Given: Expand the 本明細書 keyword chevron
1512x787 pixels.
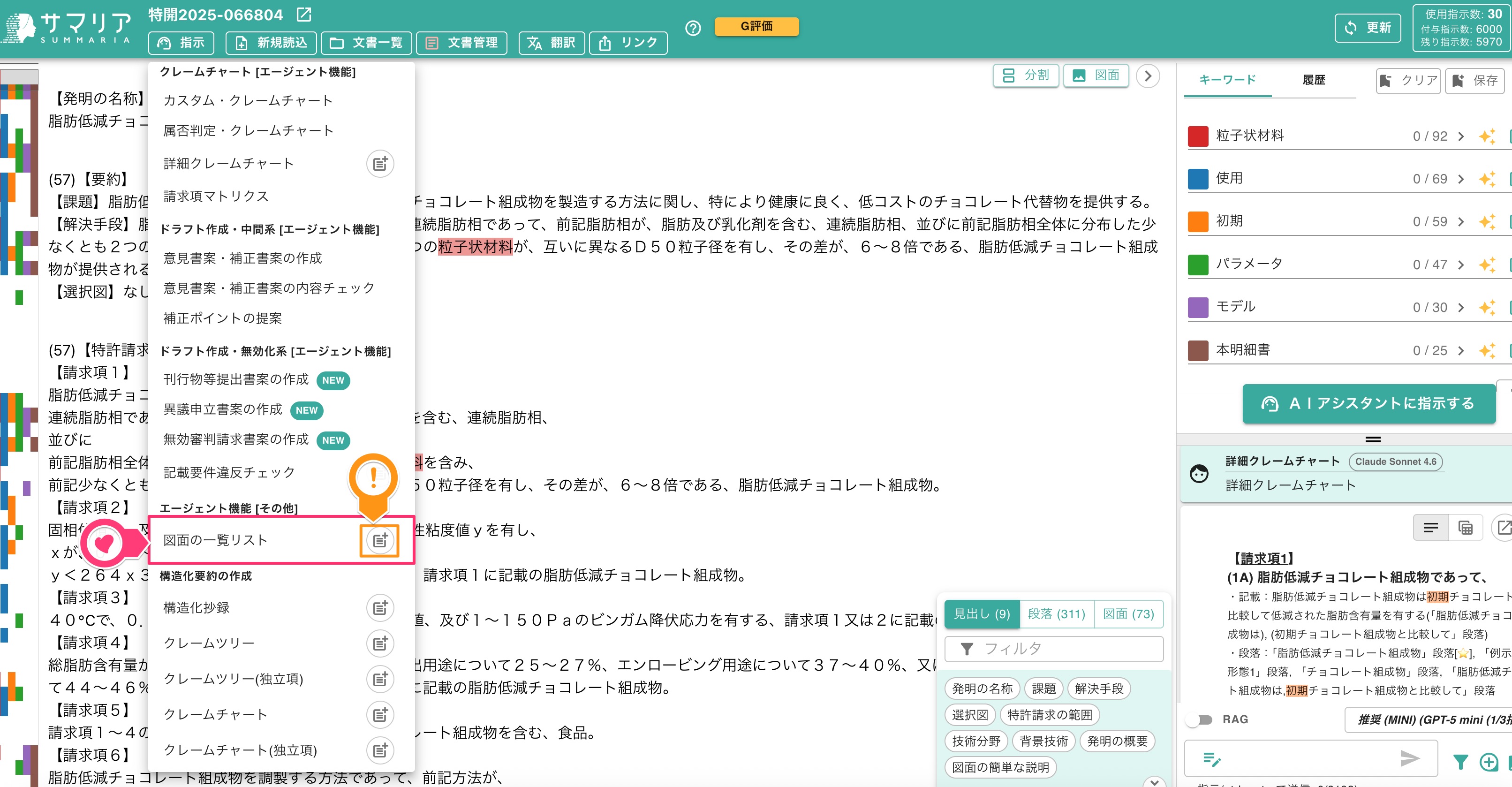Looking at the screenshot, I should pos(1461,350).
